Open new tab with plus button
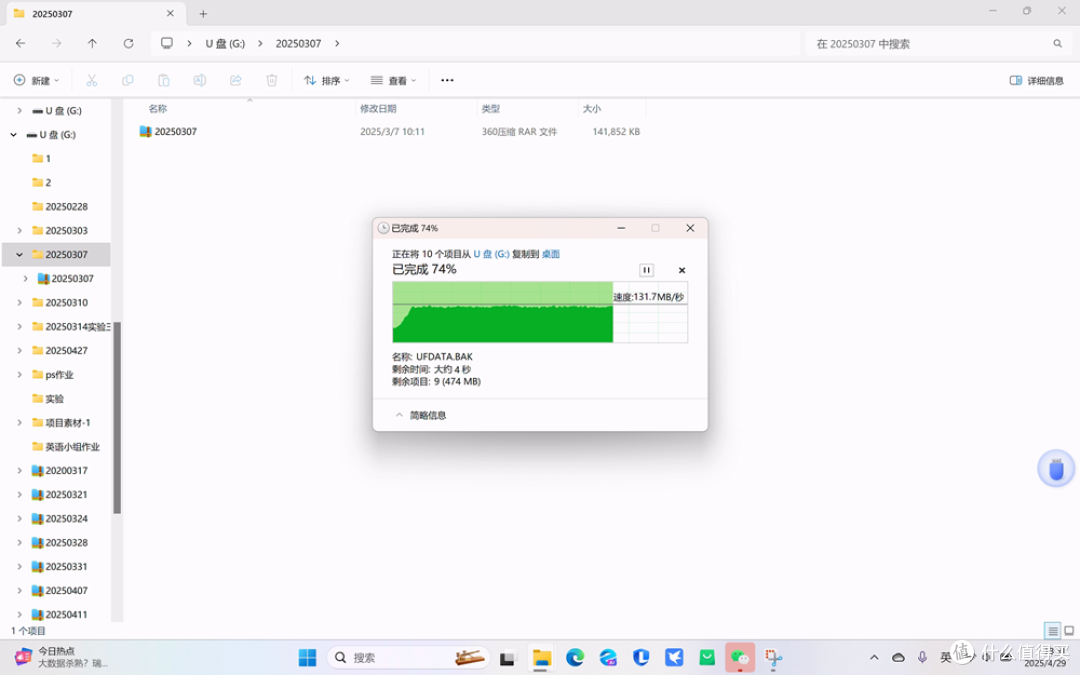 pyautogui.click(x=203, y=14)
